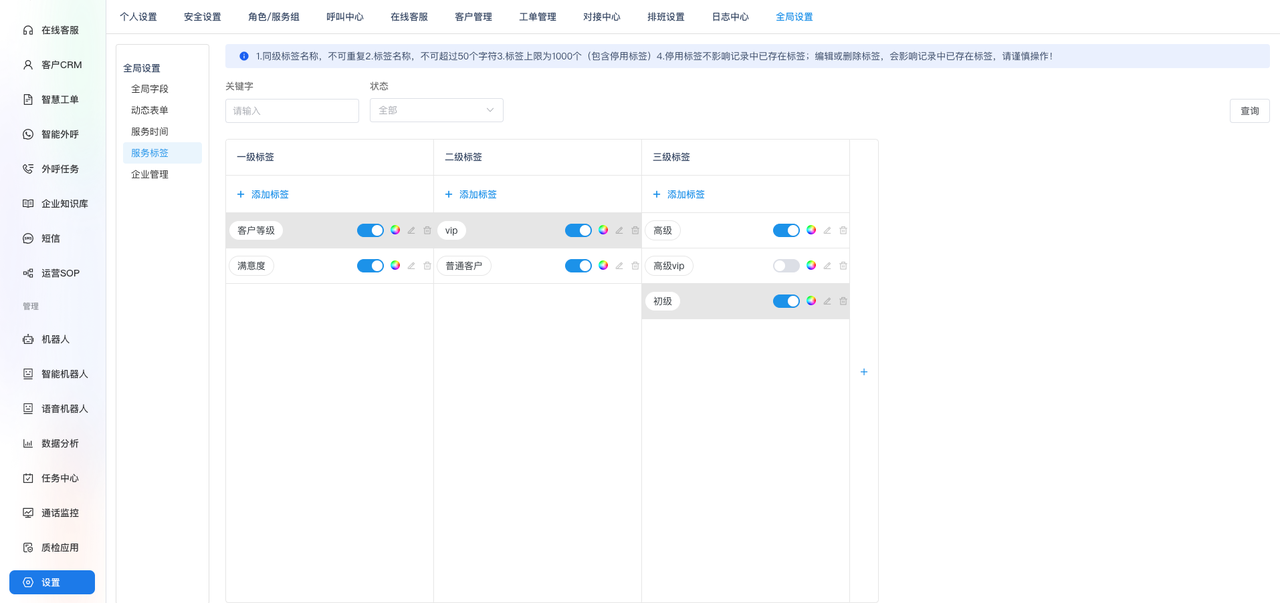Delete the 初级 tag via trash icon
The image size is (1280, 603).
pyautogui.click(x=843, y=301)
